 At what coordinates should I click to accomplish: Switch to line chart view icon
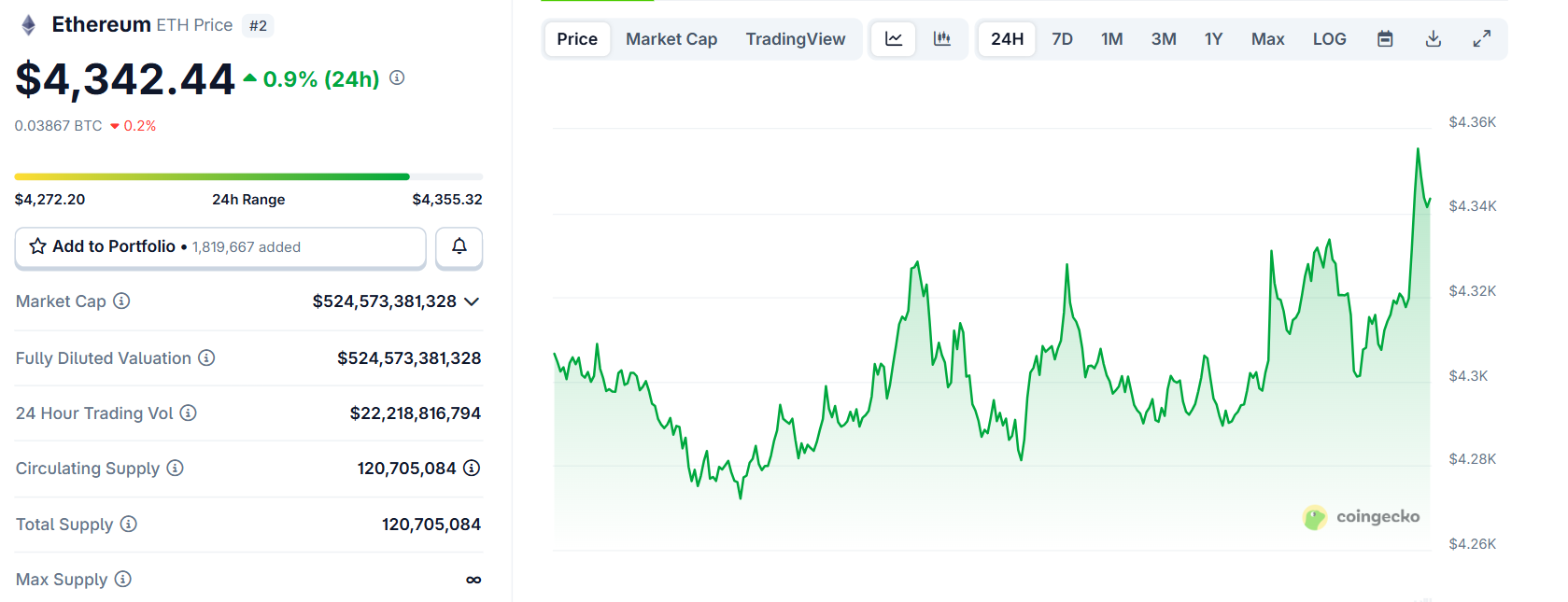pyautogui.click(x=894, y=39)
